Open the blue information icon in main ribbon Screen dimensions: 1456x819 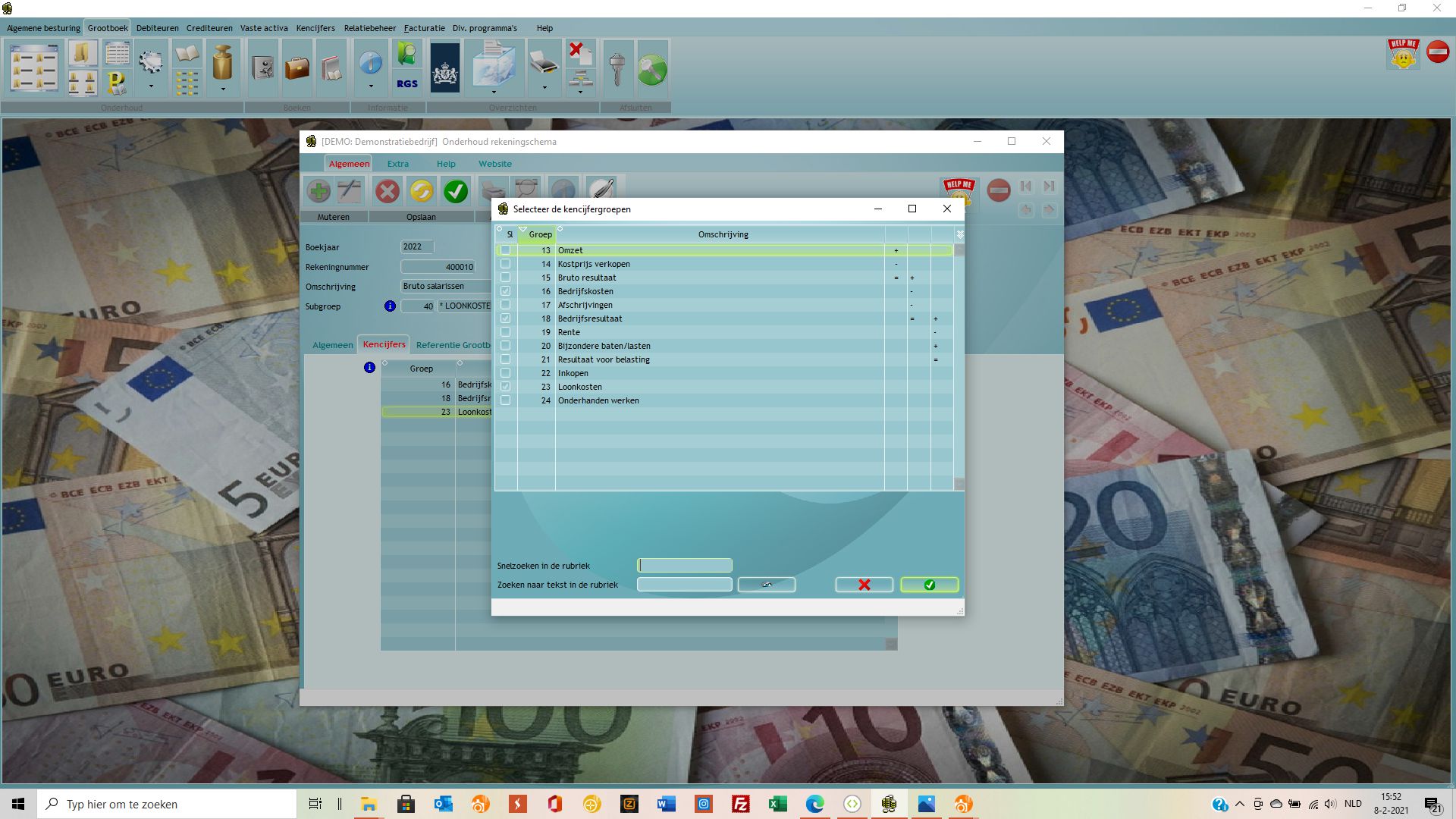click(x=370, y=62)
